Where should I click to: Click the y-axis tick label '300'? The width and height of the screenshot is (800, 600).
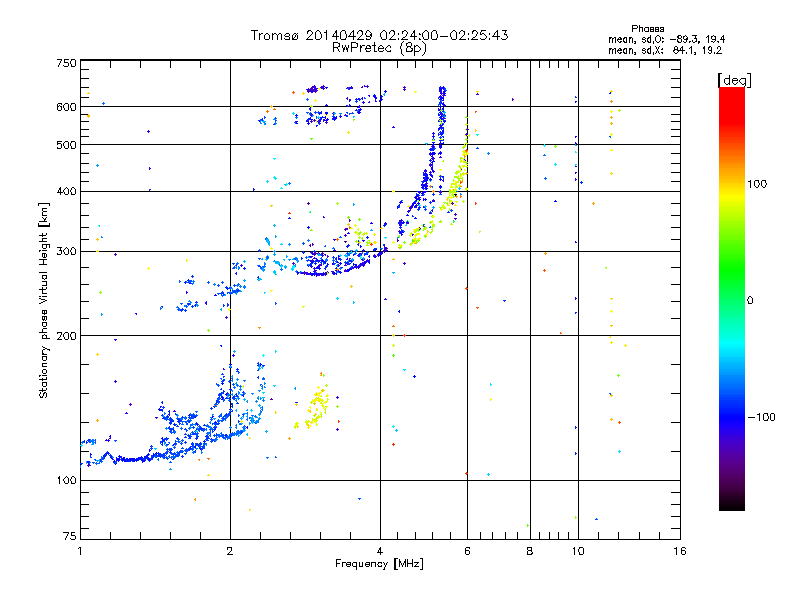point(66,252)
